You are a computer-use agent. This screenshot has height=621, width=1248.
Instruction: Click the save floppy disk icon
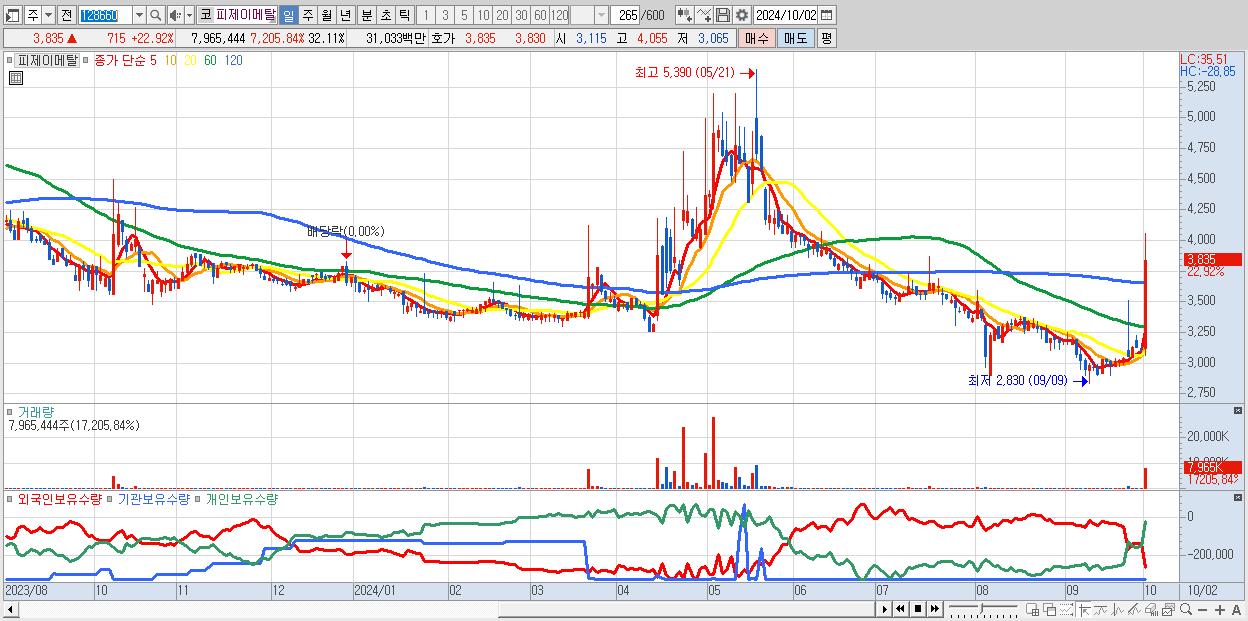[x=722, y=15]
